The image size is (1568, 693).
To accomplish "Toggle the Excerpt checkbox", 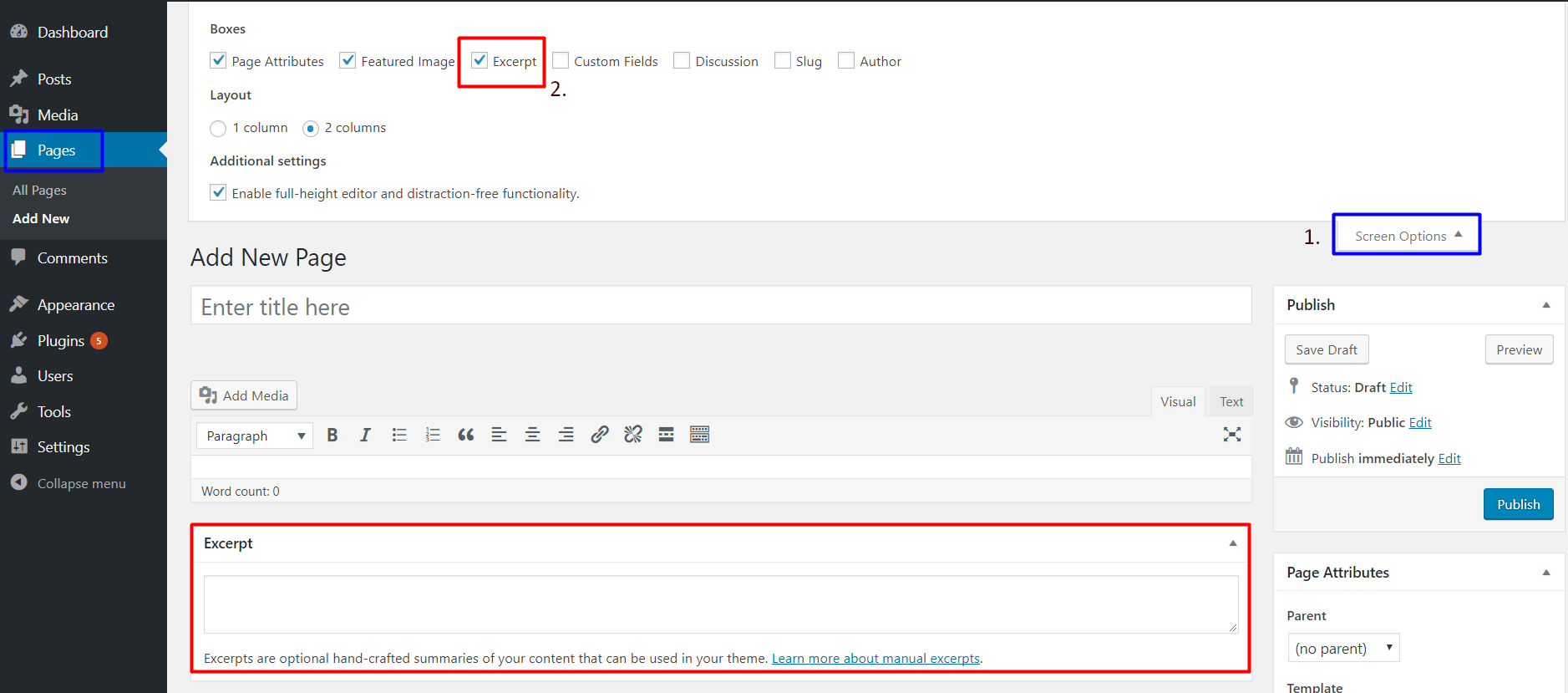I will [x=480, y=60].
